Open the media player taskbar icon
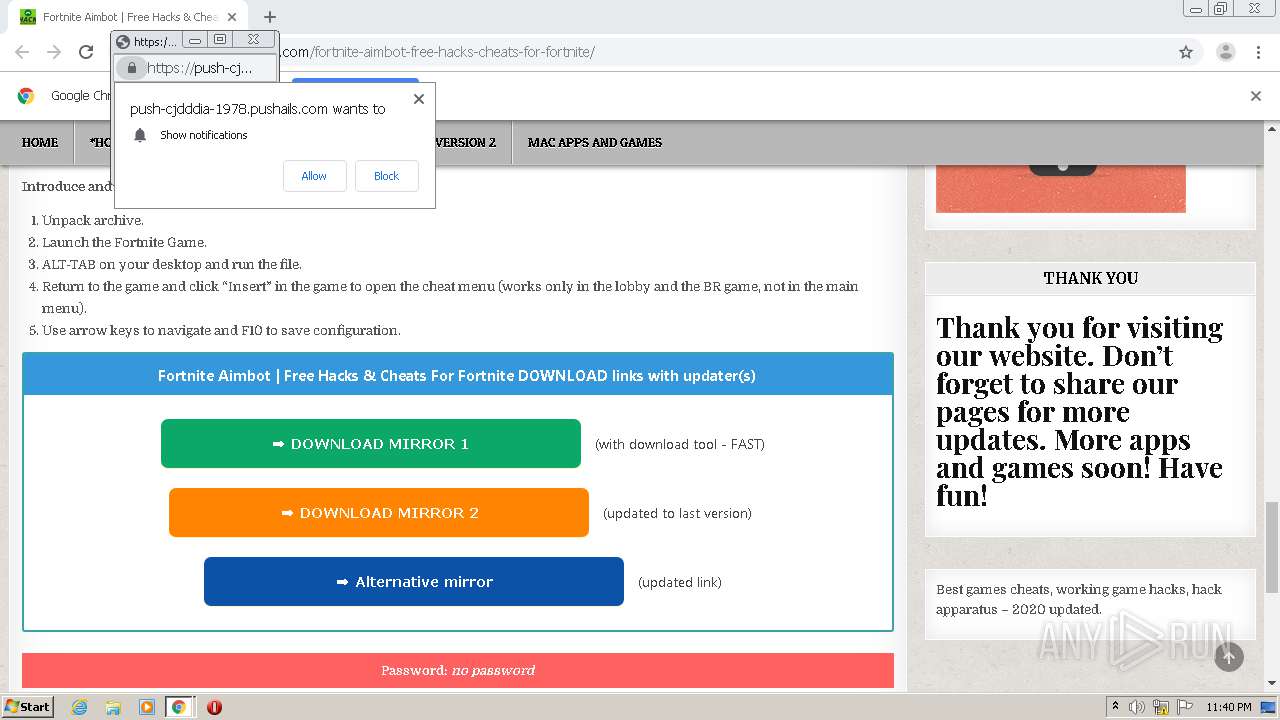The height and width of the screenshot is (720, 1280). point(146,707)
